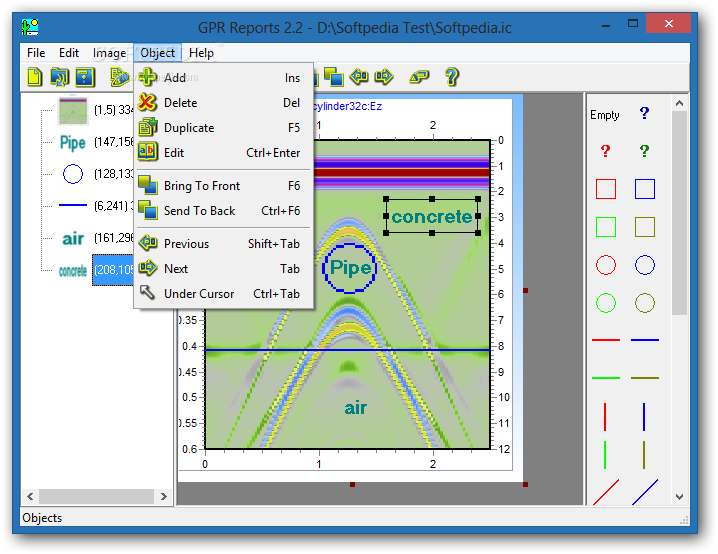Click the New document toolbar icon
This screenshot has width=718, height=554.
[x=34, y=77]
